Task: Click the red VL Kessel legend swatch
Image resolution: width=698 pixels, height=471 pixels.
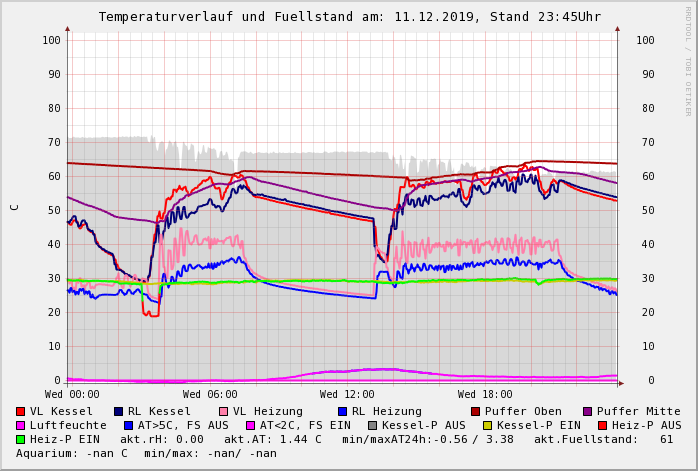Action: click(x=20, y=411)
